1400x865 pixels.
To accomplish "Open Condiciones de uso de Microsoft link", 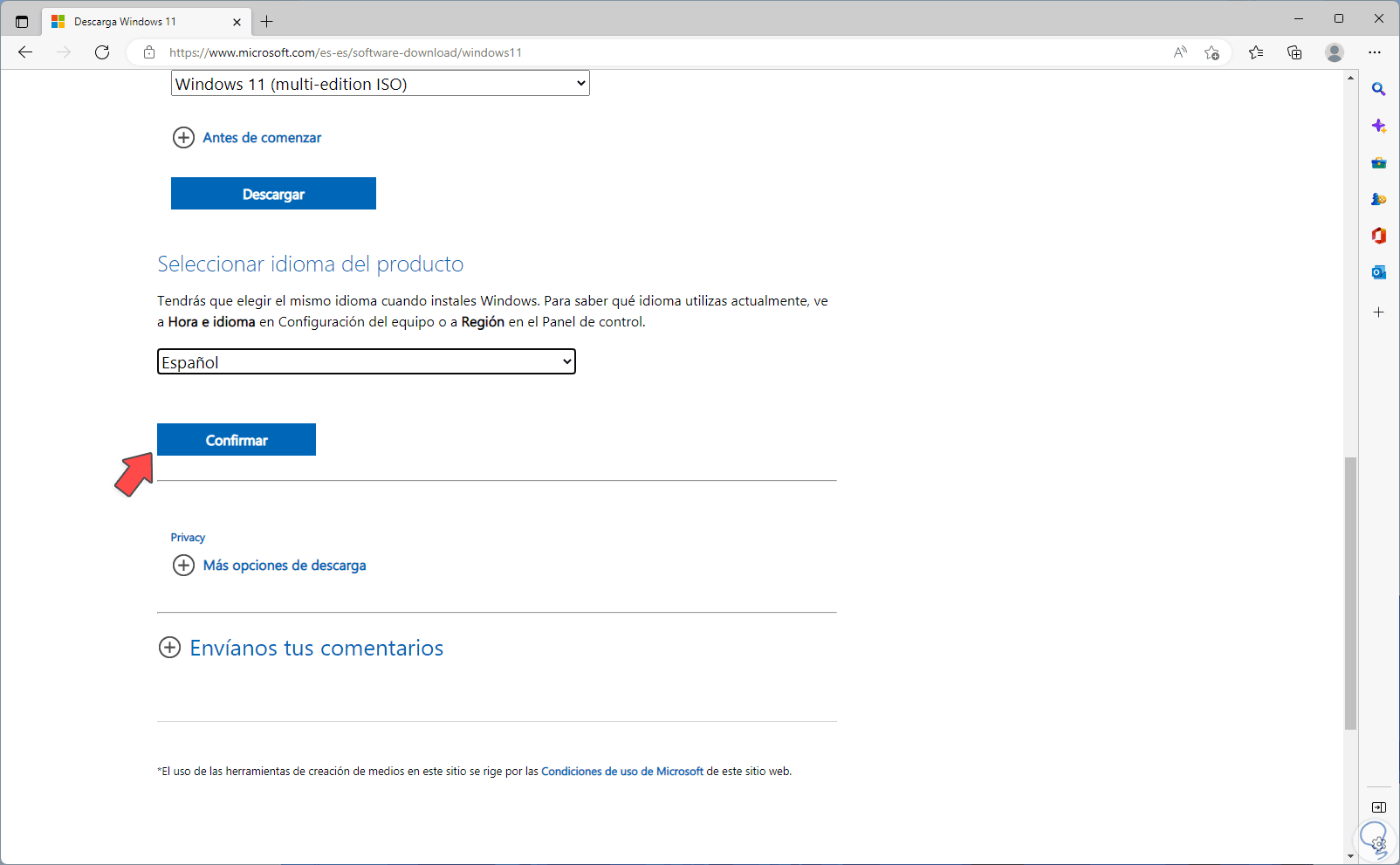I will (622, 772).
